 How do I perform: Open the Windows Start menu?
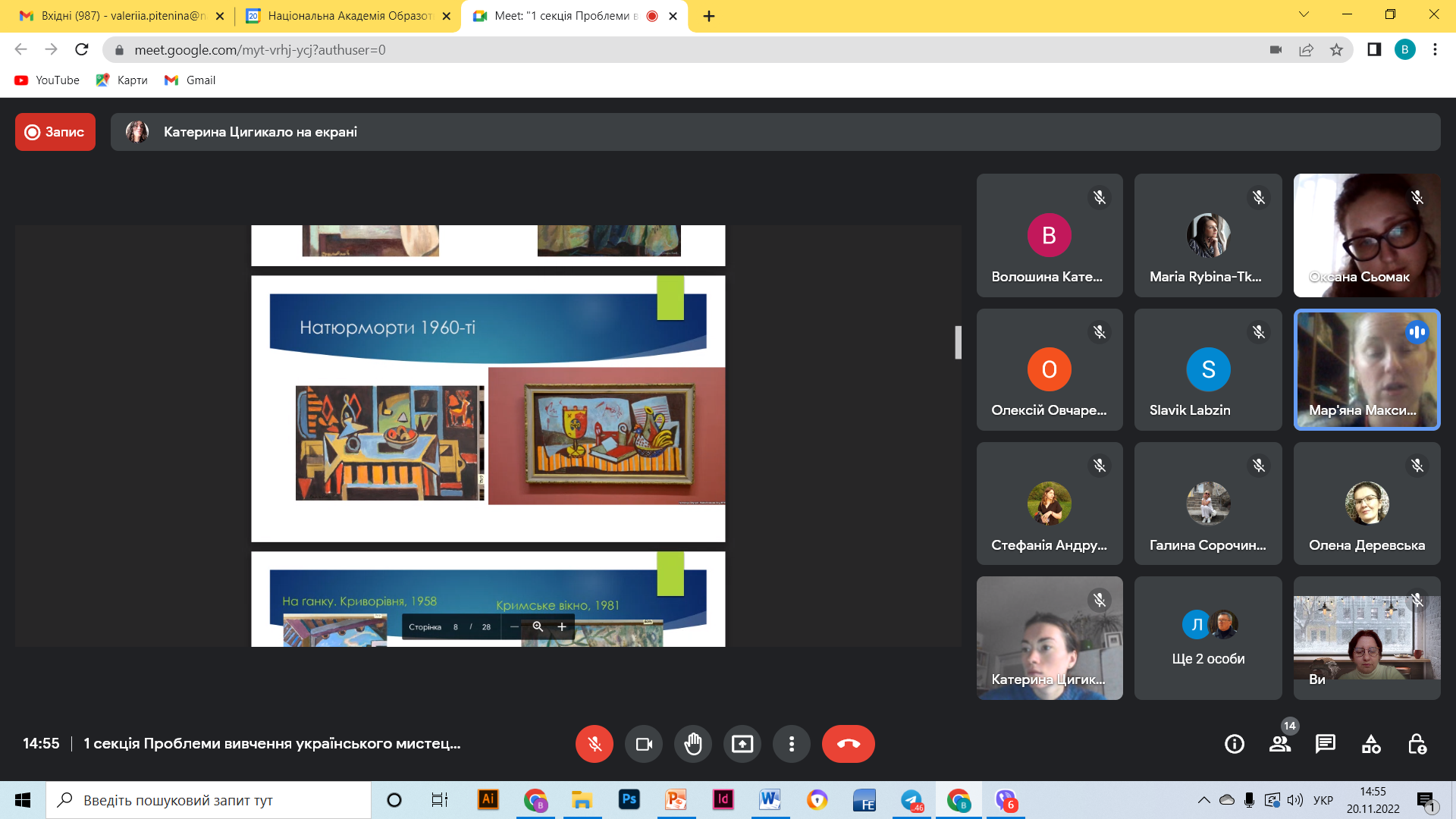point(23,800)
